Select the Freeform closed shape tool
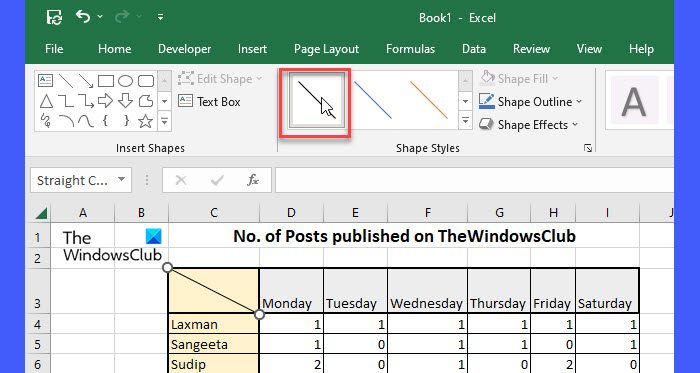Viewport: 700px width, 373px height. [146, 101]
